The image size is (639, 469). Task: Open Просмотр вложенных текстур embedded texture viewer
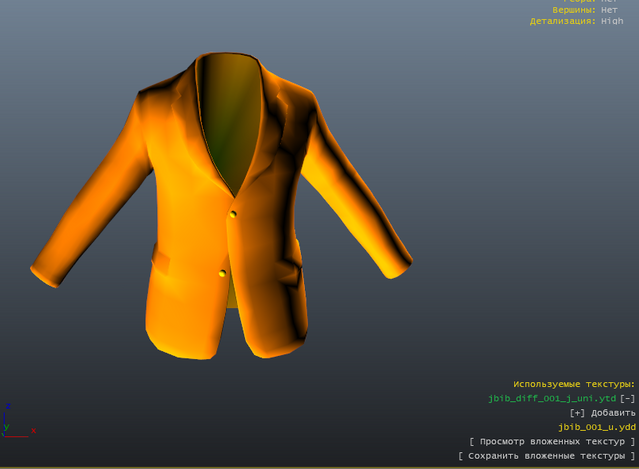[552, 441]
